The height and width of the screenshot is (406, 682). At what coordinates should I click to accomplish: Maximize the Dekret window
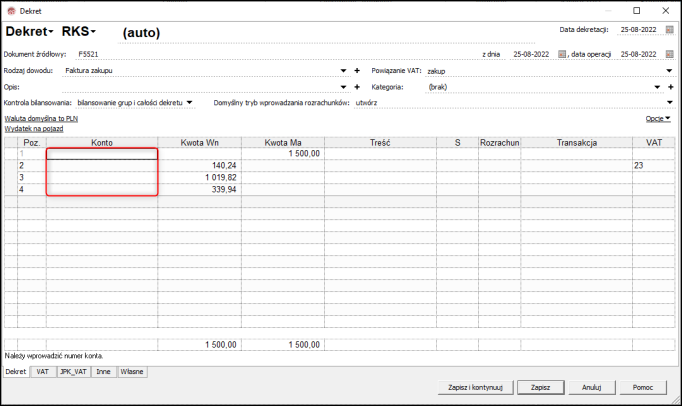[636, 10]
